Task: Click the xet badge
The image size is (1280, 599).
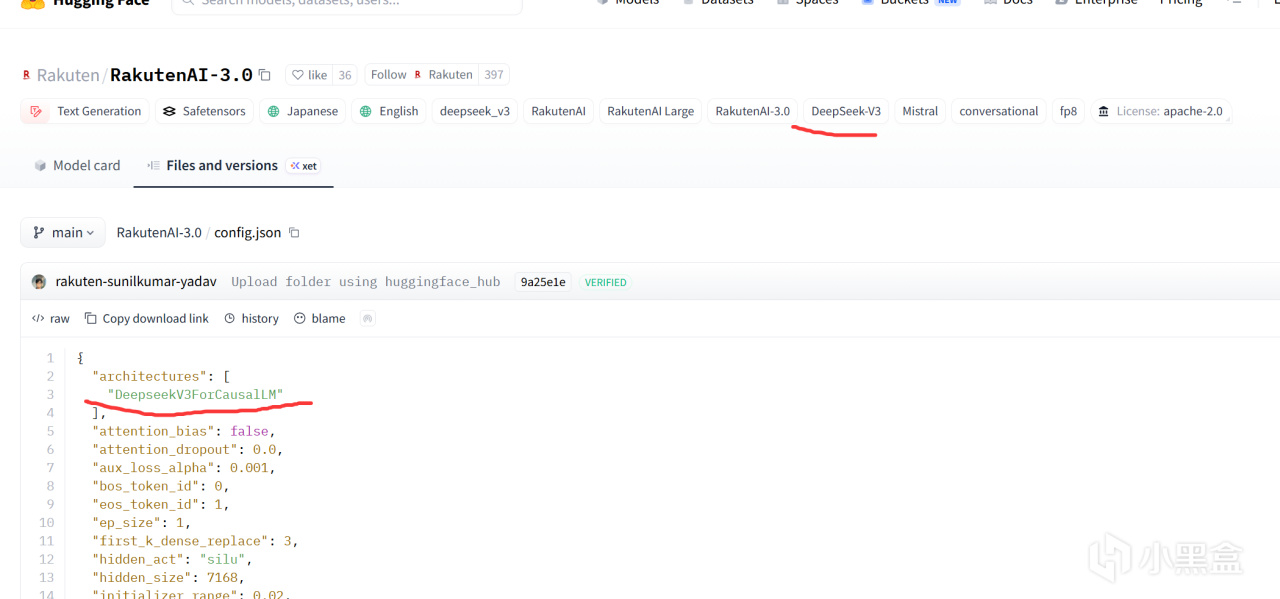Action: click(304, 166)
